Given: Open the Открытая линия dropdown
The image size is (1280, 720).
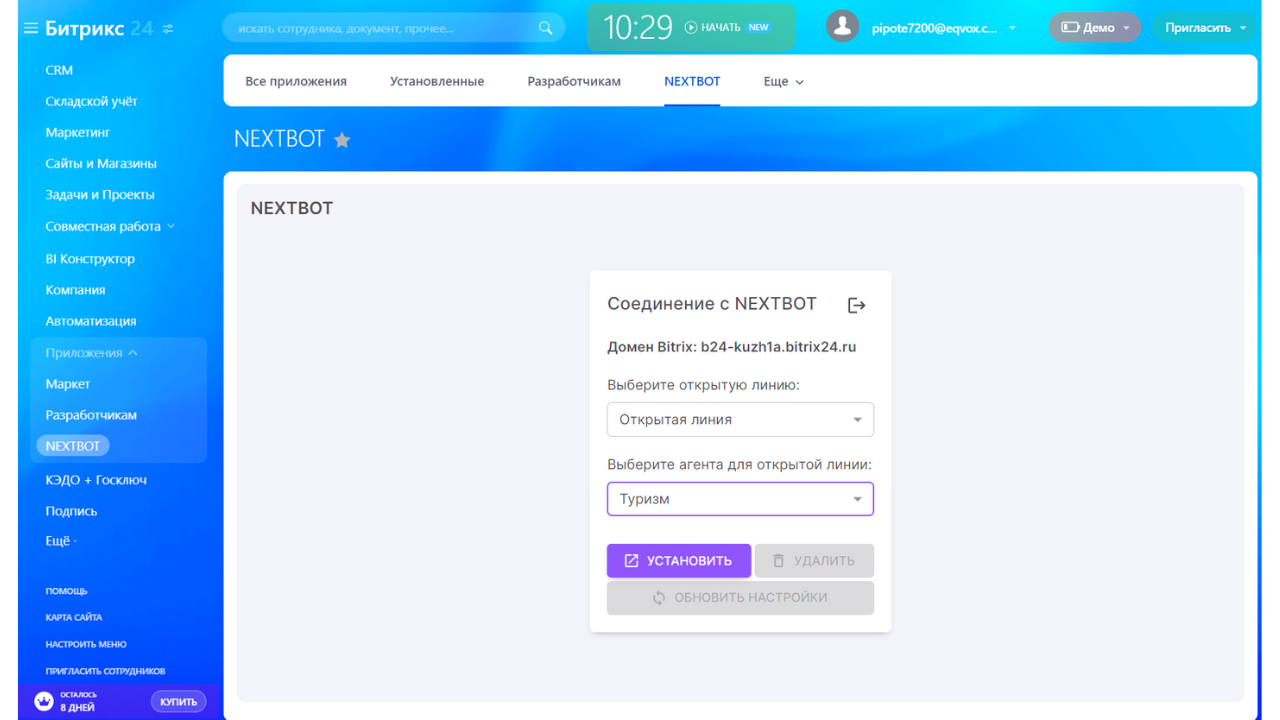Looking at the screenshot, I should click(x=740, y=420).
